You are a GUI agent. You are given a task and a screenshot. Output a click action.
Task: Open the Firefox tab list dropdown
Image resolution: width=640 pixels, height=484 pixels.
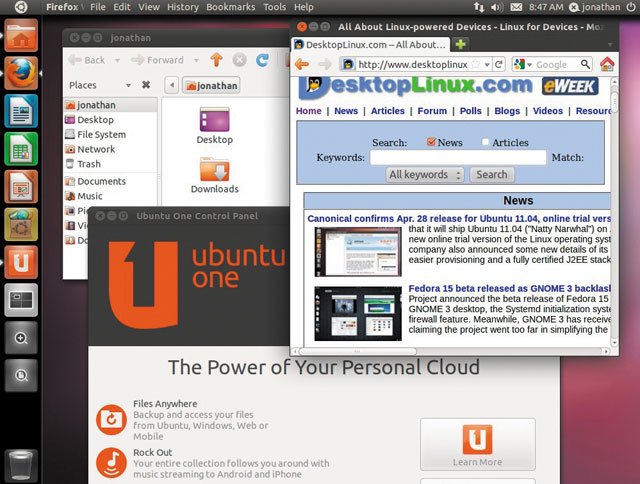point(610,44)
